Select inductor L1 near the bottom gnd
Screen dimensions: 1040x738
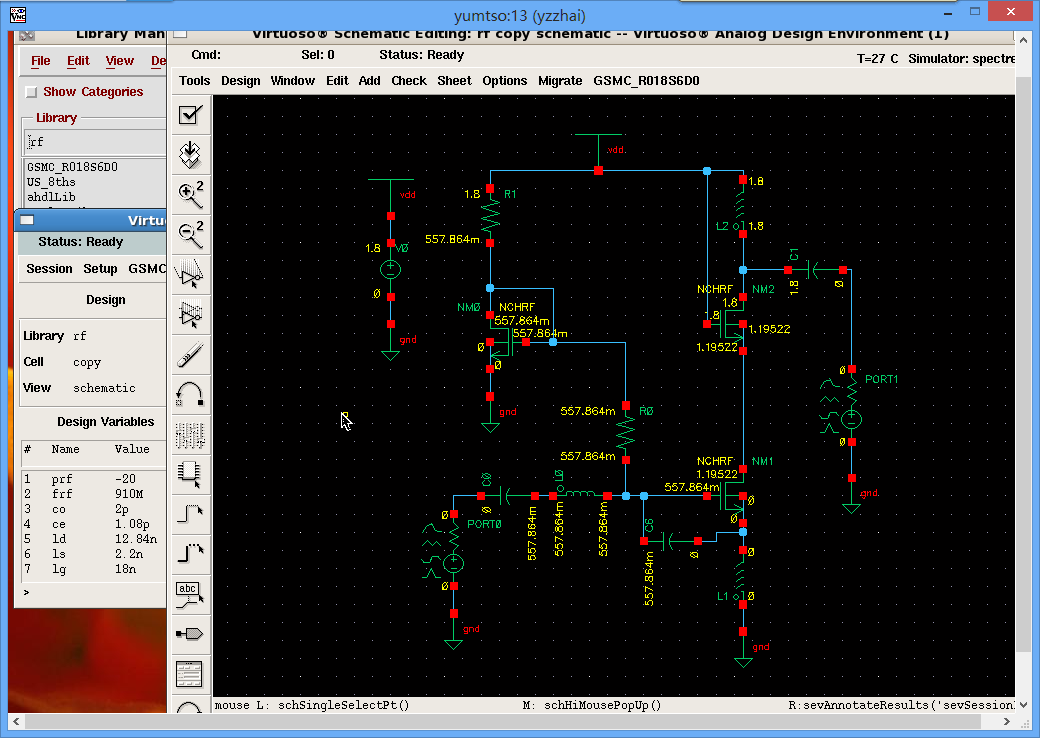[741, 578]
